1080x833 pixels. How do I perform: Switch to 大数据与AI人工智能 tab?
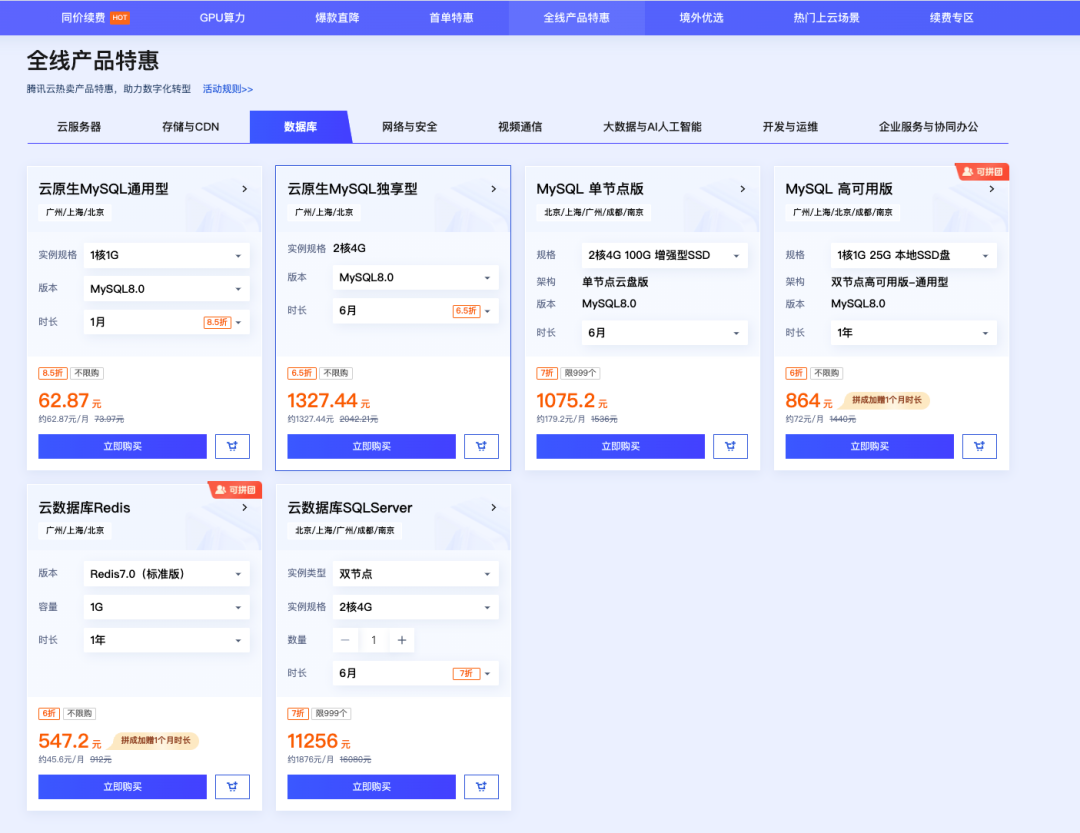point(652,127)
